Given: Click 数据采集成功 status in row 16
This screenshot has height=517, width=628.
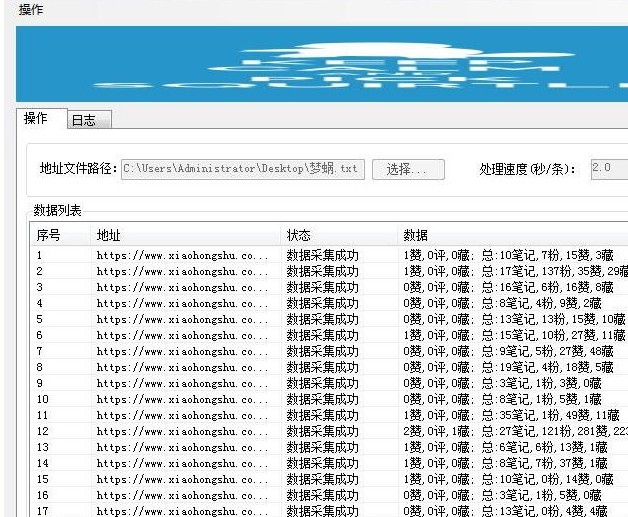Looking at the screenshot, I should click(x=322, y=495).
